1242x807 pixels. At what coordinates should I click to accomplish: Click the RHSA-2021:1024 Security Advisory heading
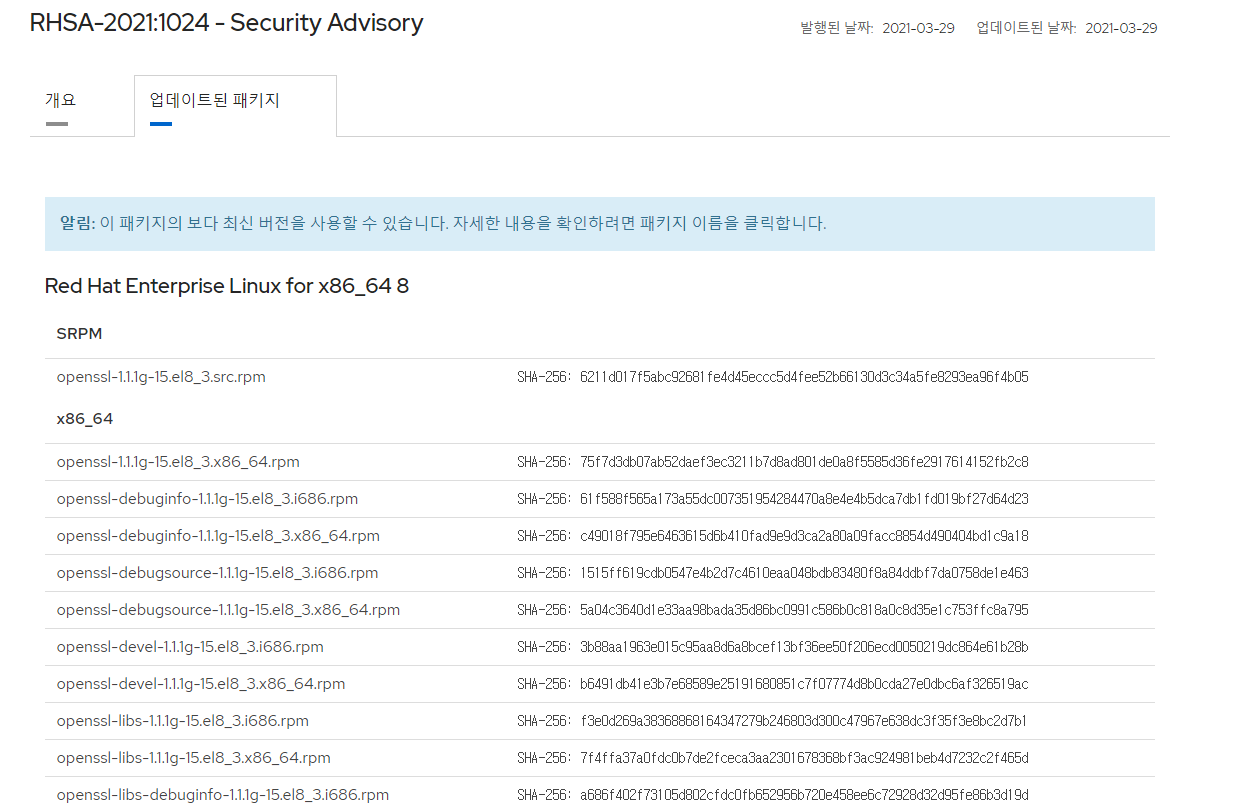[x=226, y=23]
